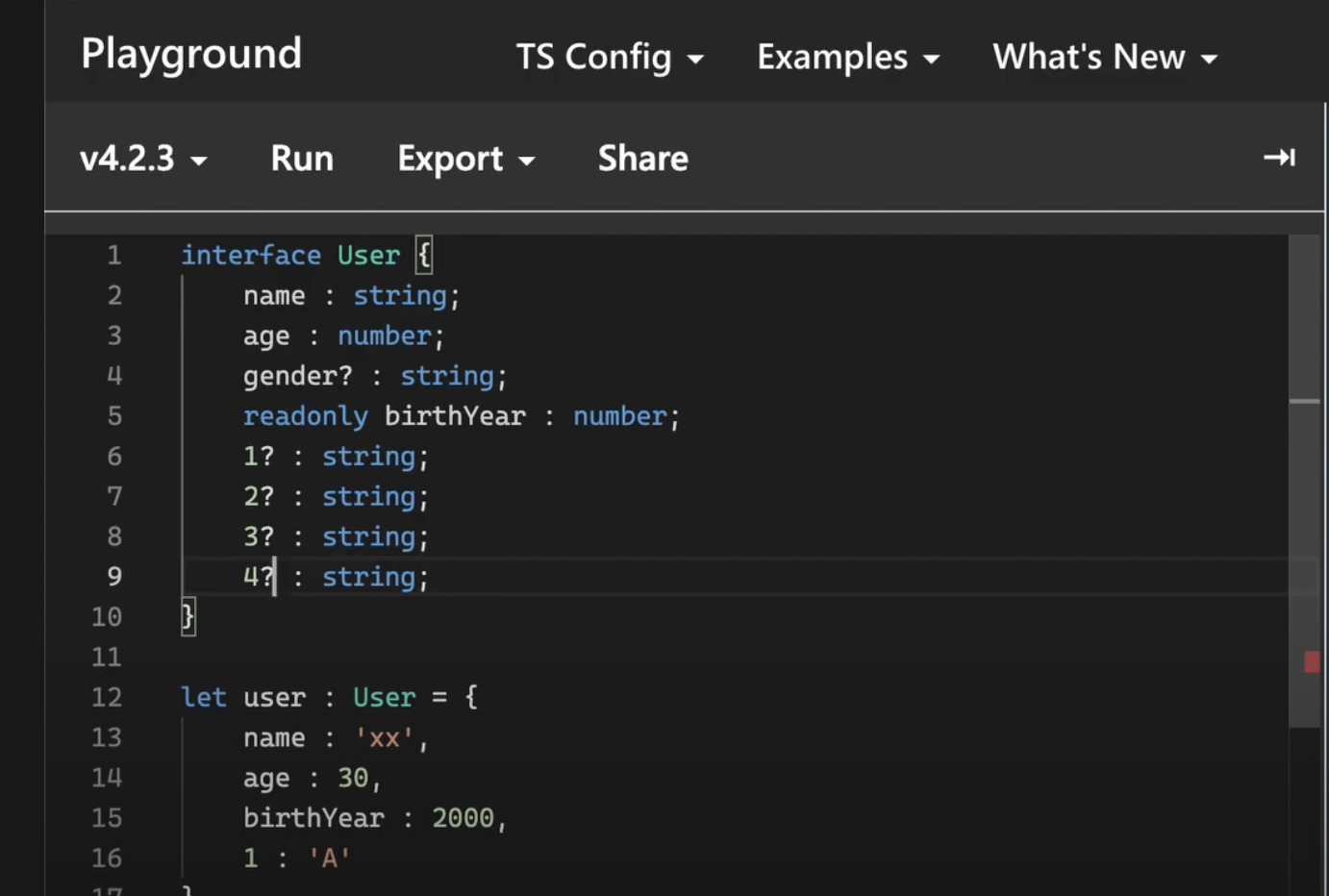This screenshot has height=896, width=1329.
Task: Run the TypeScript code
Action: [x=302, y=158]
